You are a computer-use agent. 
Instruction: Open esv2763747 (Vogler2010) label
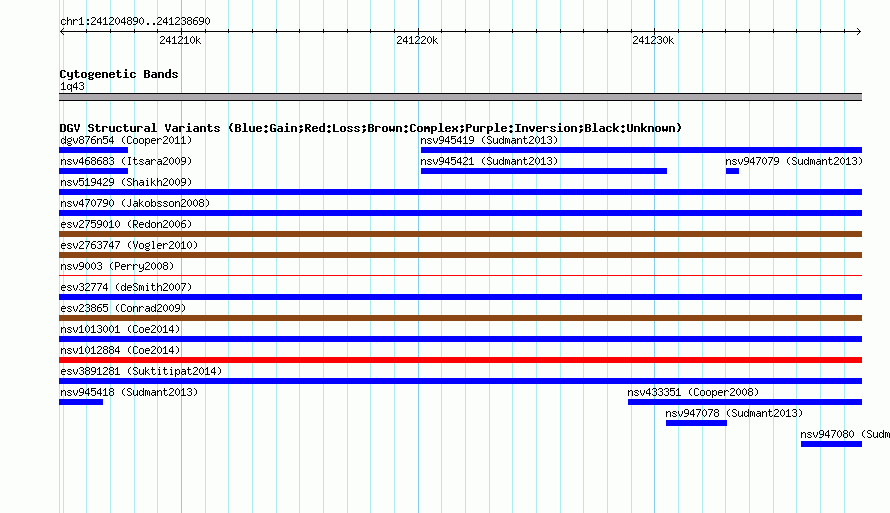tap(129, 245)
